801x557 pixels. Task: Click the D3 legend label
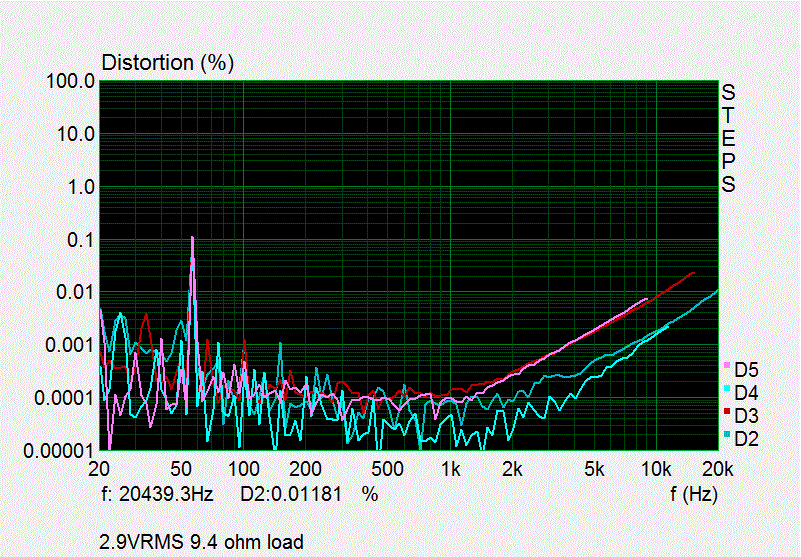(746, 415)
